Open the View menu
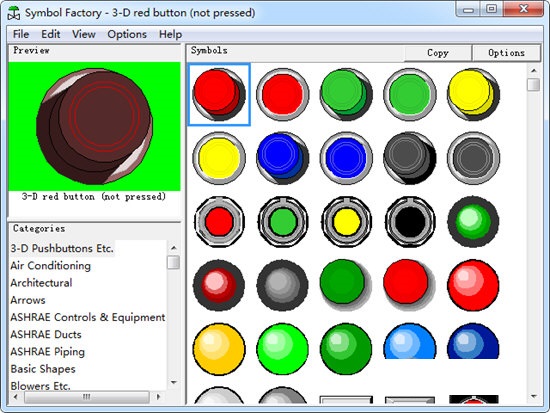This screenshot has width=550, height=413. click(84, 34)
